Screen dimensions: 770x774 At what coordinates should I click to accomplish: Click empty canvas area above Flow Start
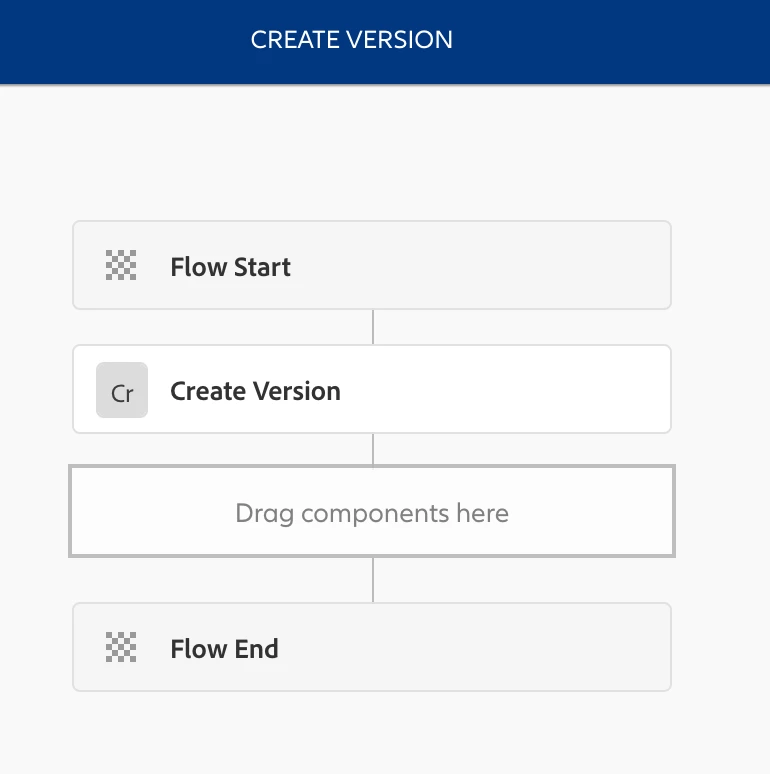pos(372,153)
